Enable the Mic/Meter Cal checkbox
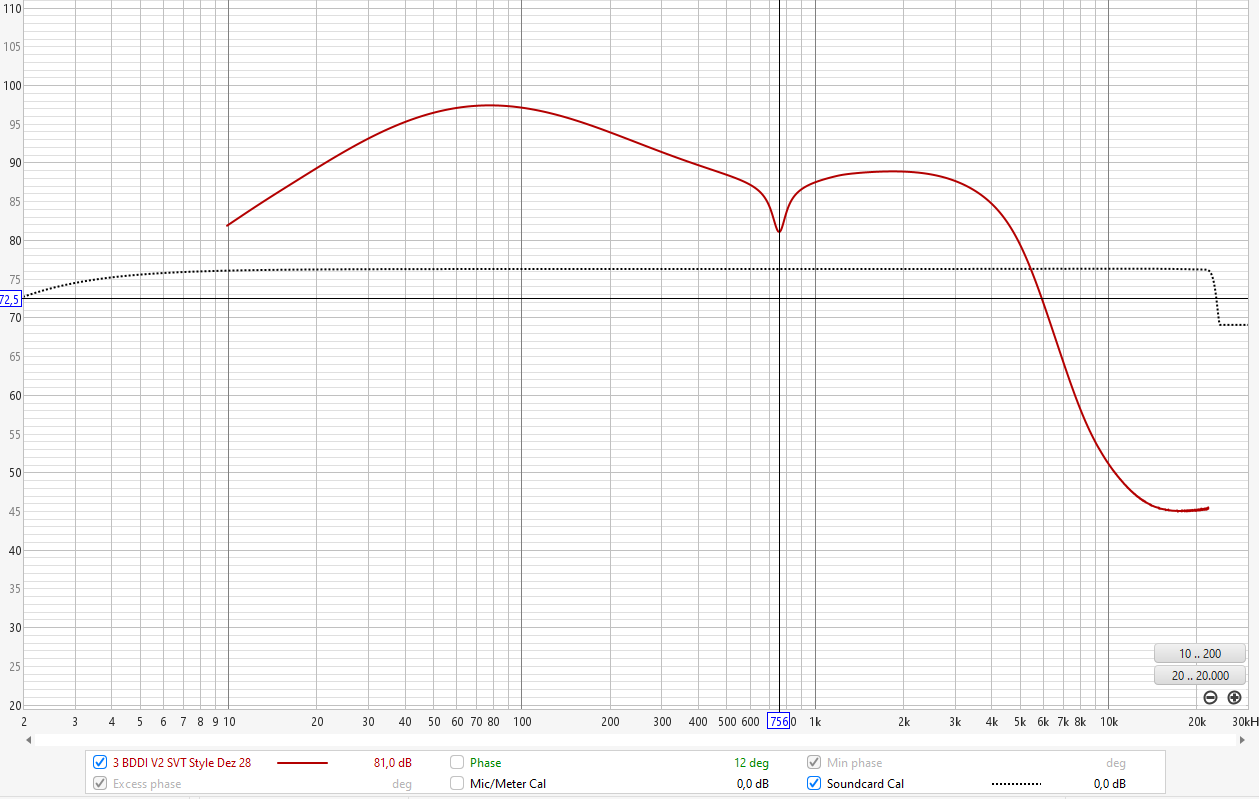This screenshot has height=799, width=1259. coord(457,784)
